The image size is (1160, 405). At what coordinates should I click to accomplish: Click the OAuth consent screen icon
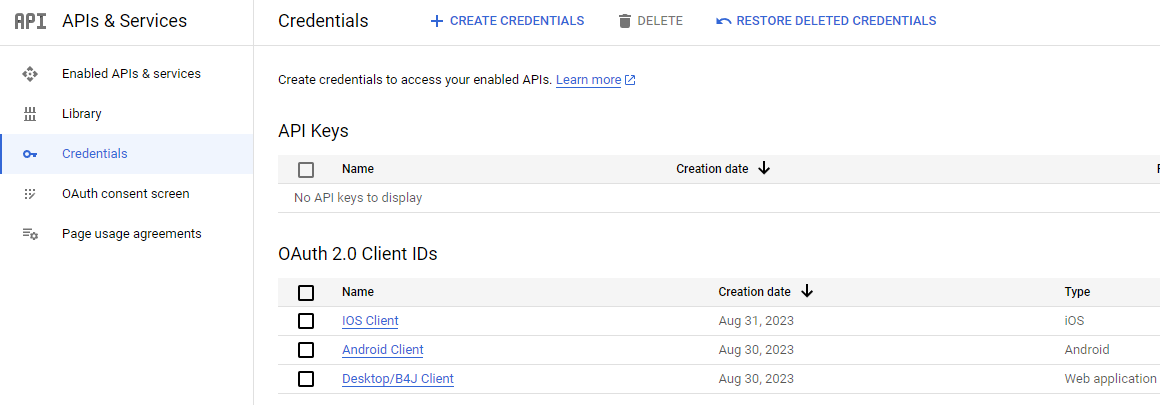[30, 194]
